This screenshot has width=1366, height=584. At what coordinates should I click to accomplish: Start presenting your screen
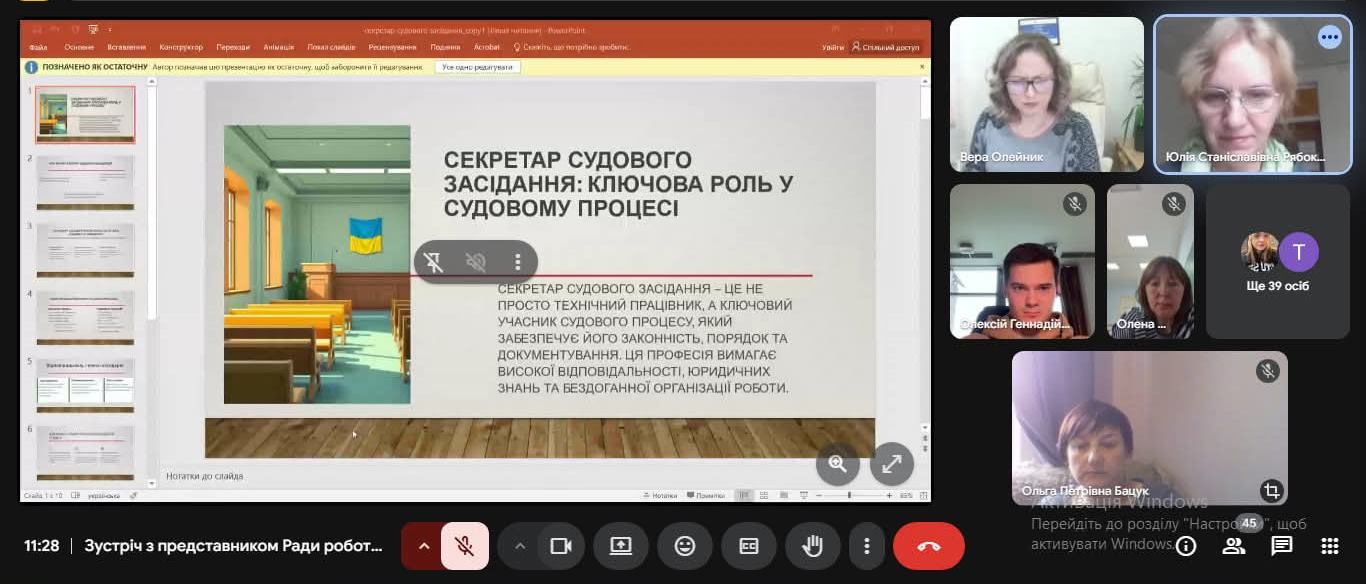pos(621,546)
